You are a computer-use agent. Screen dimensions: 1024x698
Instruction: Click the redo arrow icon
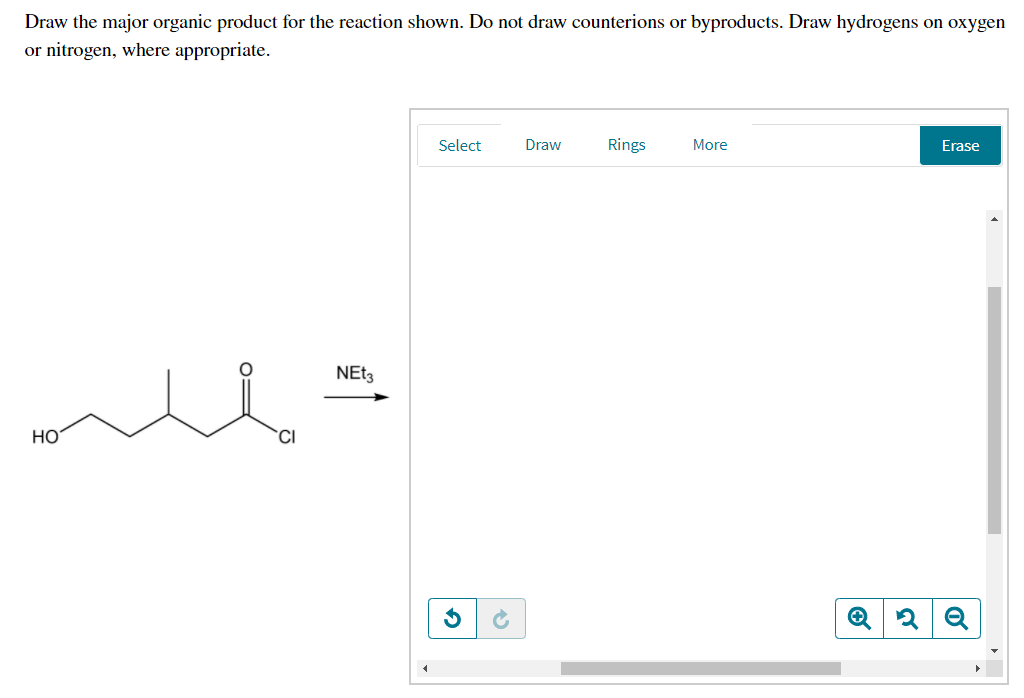click(501, 618)
